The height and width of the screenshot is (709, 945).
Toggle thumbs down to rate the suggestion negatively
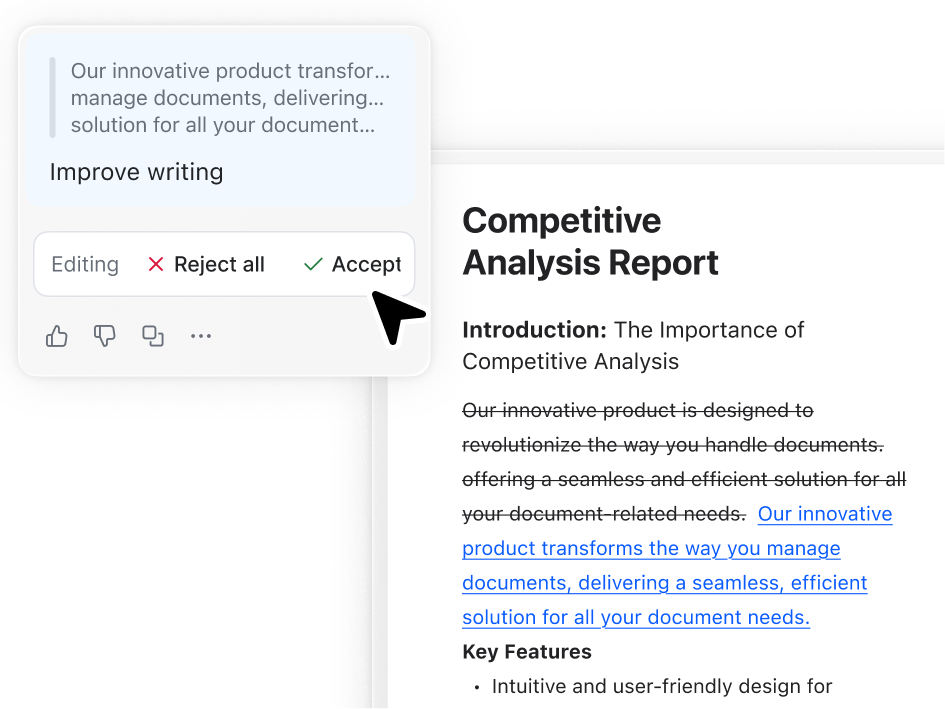(x=105, y=336)
